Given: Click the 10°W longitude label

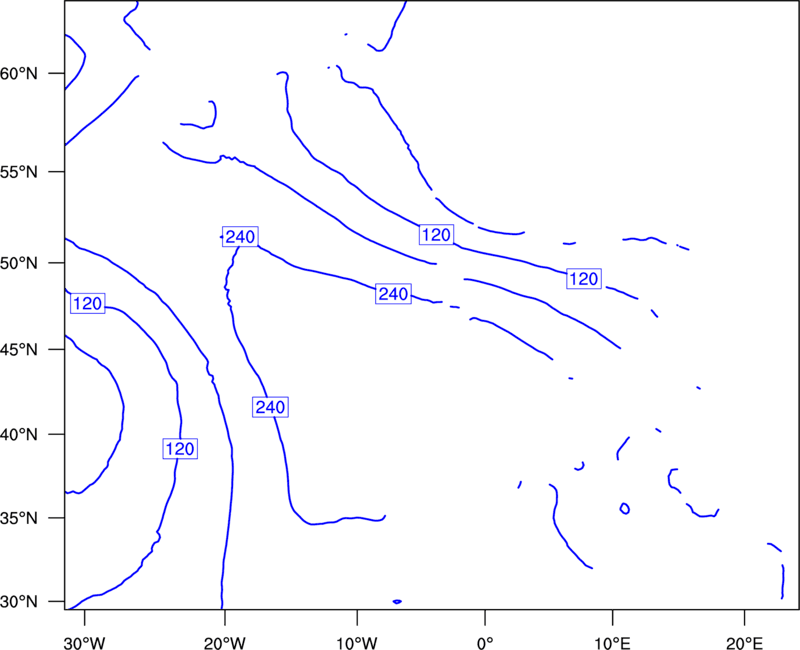Looking at the screenshot, I should [357, 643].
